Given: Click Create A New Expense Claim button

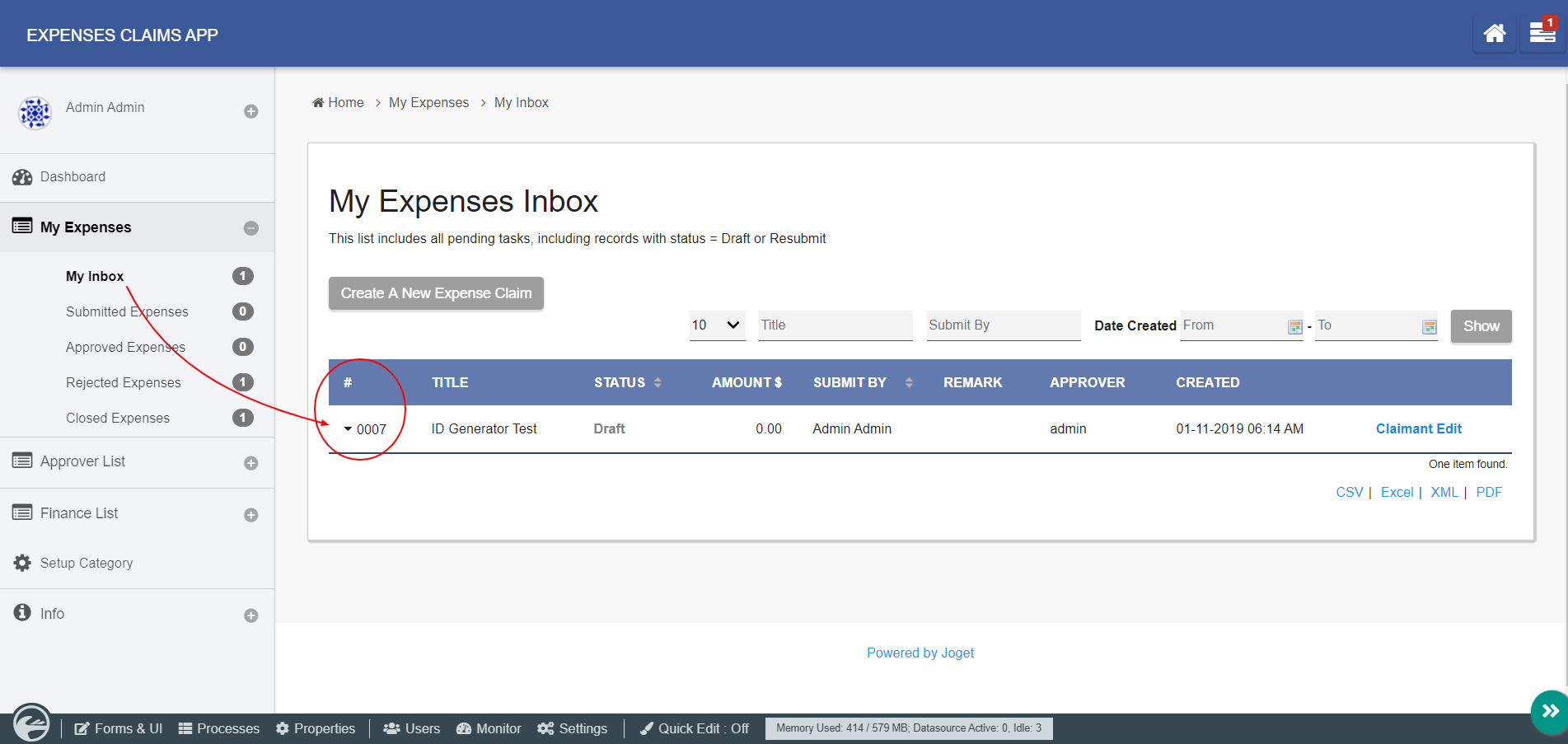Looking at the screenshot, I should [x=436, y=293].
